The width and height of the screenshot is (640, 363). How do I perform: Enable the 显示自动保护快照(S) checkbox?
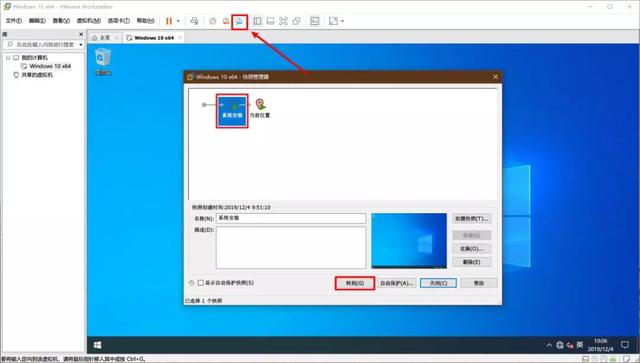point(201,283)
